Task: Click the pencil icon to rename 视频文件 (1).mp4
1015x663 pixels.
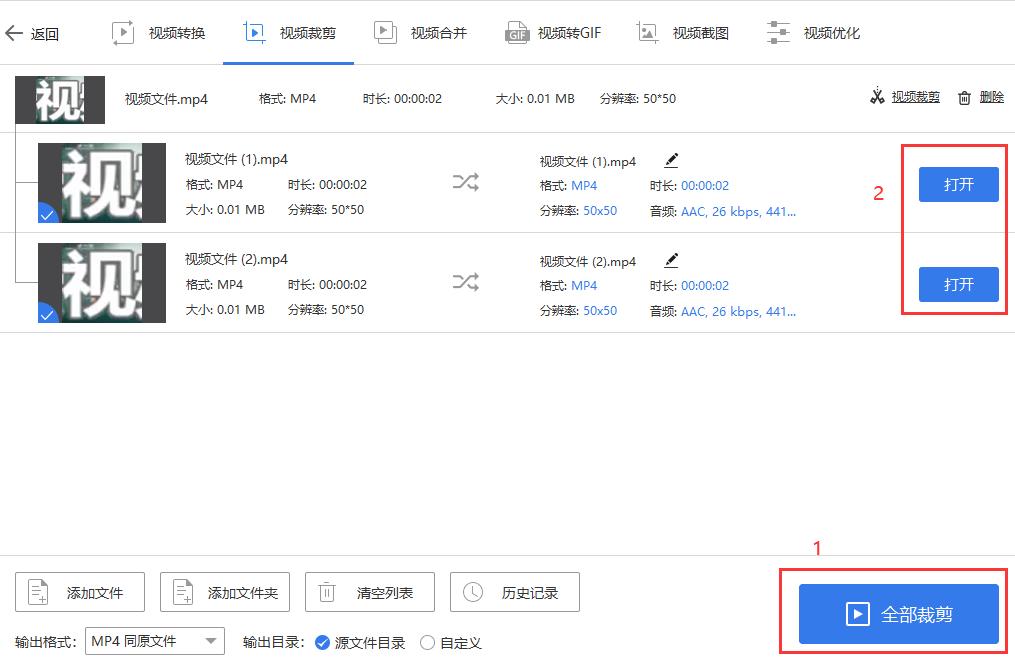Action: tap(671, 159)
